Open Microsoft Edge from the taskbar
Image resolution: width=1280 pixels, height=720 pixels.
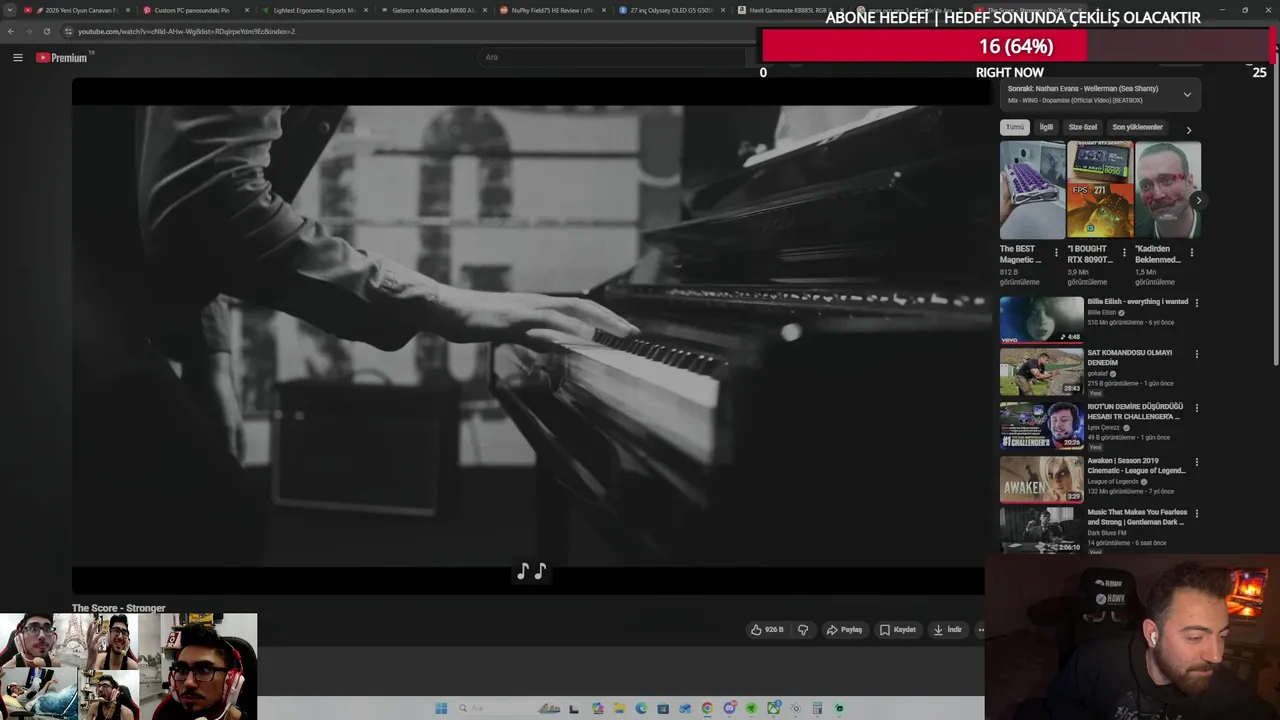coord(641,709)
